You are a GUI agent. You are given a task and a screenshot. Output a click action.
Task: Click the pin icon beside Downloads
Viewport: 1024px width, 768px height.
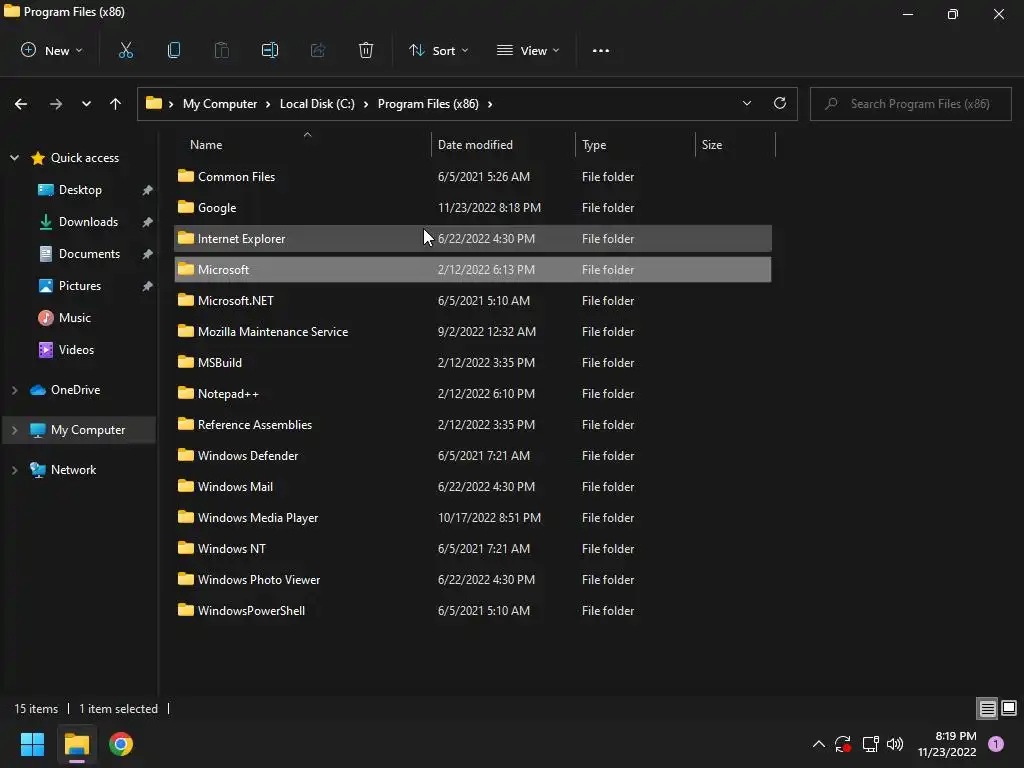(x=148, y=222)
